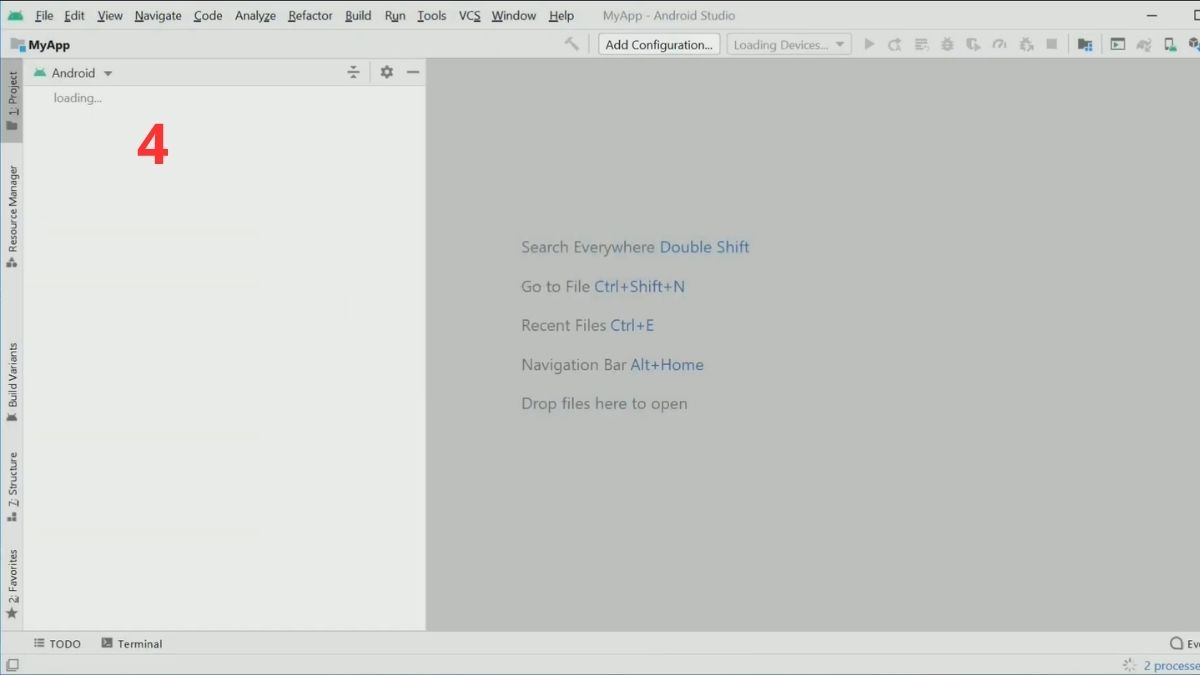Open the Analyze menu
Viewport: 1200px width, 675px height.
[x=255, y=15]
